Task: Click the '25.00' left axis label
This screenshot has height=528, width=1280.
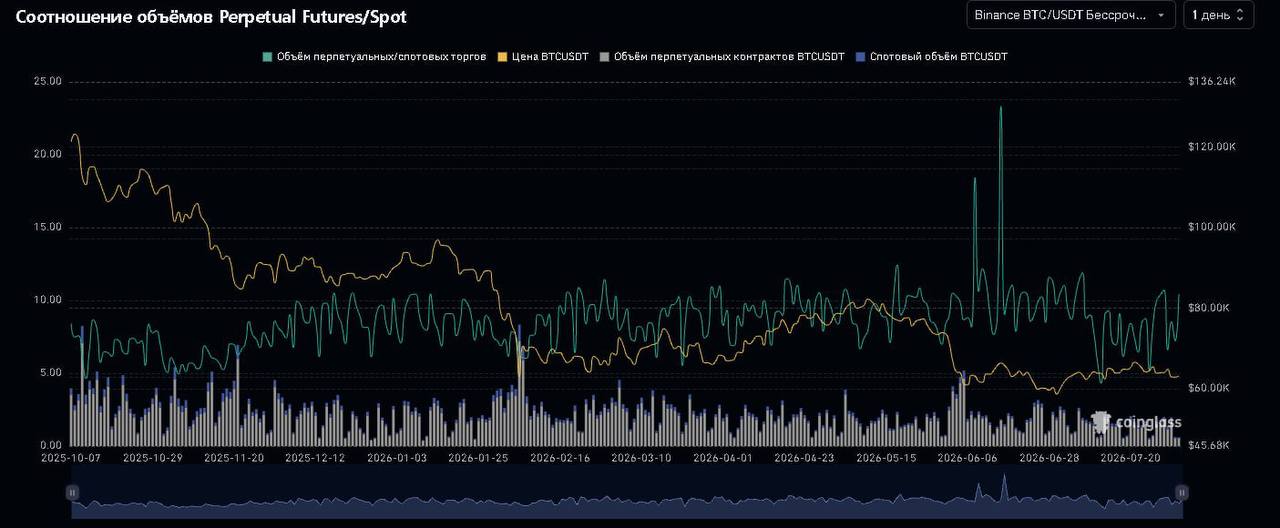Action: coord(48,81)
